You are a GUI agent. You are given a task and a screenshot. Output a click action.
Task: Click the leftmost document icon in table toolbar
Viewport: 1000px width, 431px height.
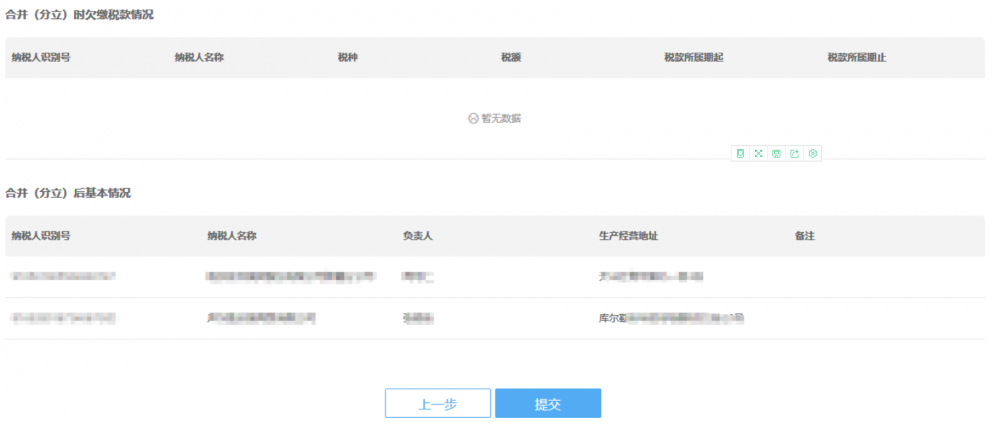pos(740,153)
